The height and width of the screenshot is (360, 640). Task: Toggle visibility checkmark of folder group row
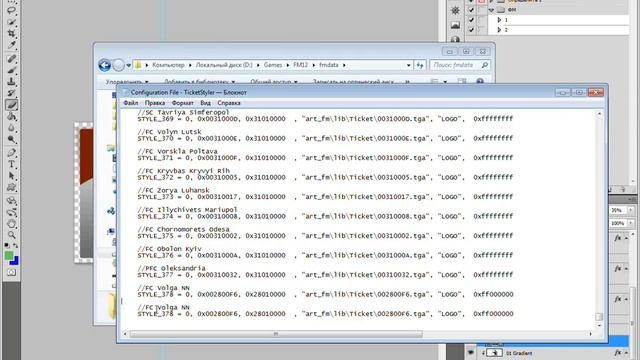tap(471, 9)
